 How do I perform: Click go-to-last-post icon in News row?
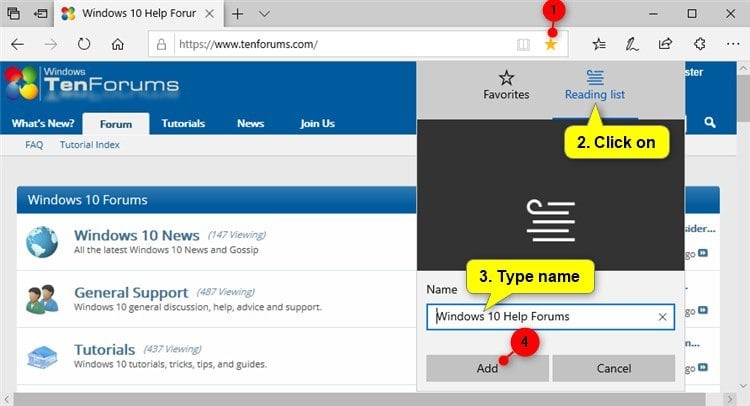pos(703,252)
